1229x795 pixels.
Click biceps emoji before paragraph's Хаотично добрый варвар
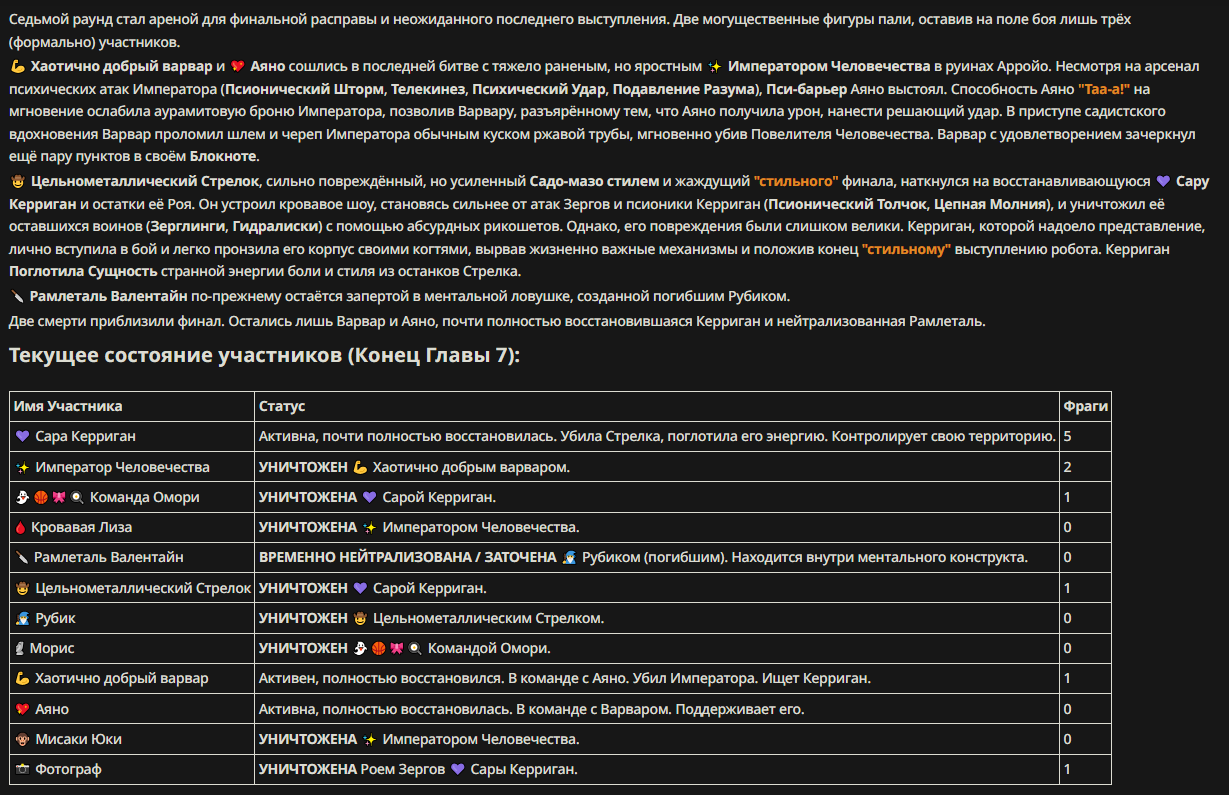coord(17,67)
